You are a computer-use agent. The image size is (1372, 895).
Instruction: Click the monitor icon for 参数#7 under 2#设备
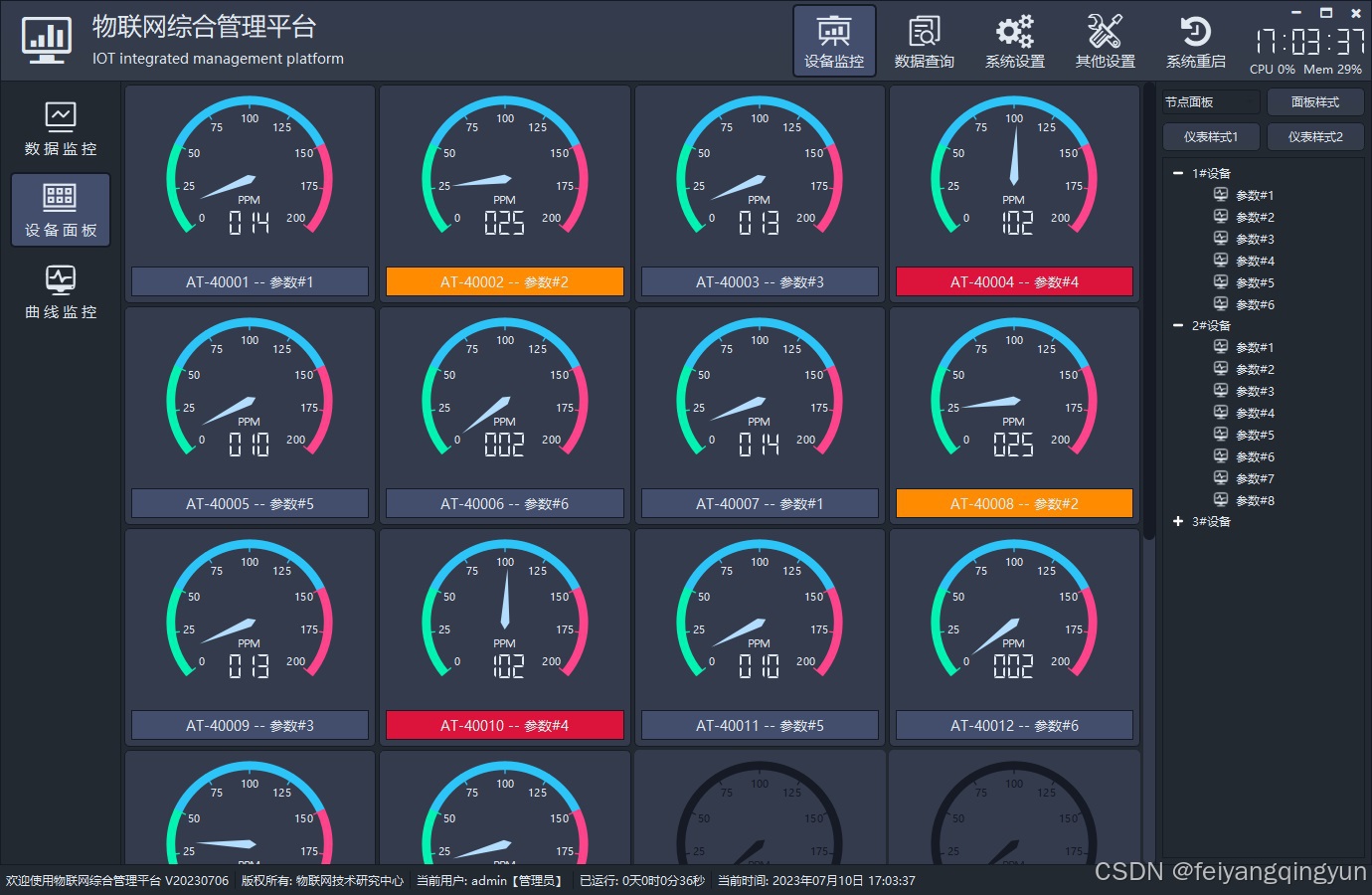[x=1221, y=477]
